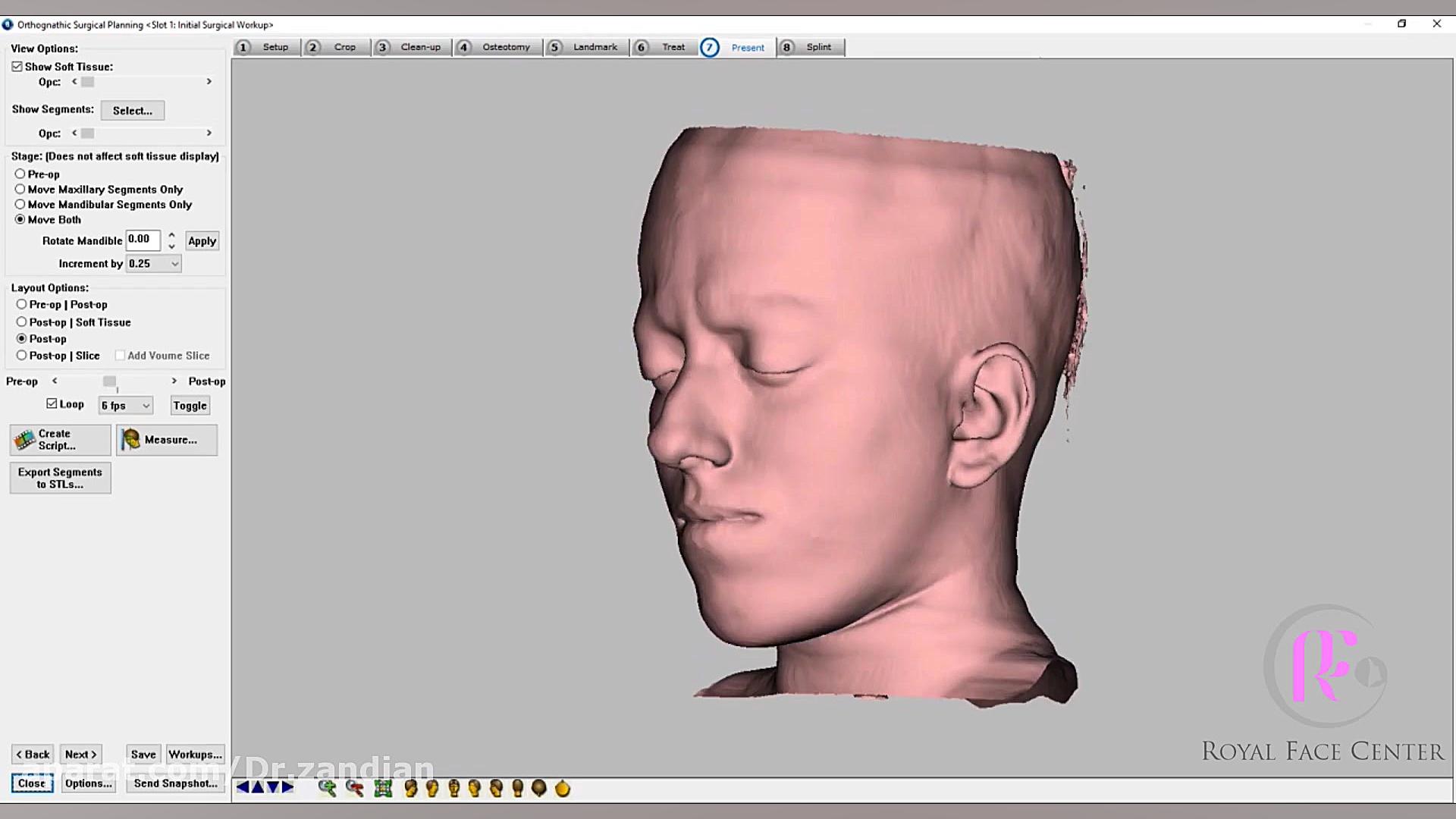
Task: Click the Send Snapshot button
Action: tap(175, 783)
